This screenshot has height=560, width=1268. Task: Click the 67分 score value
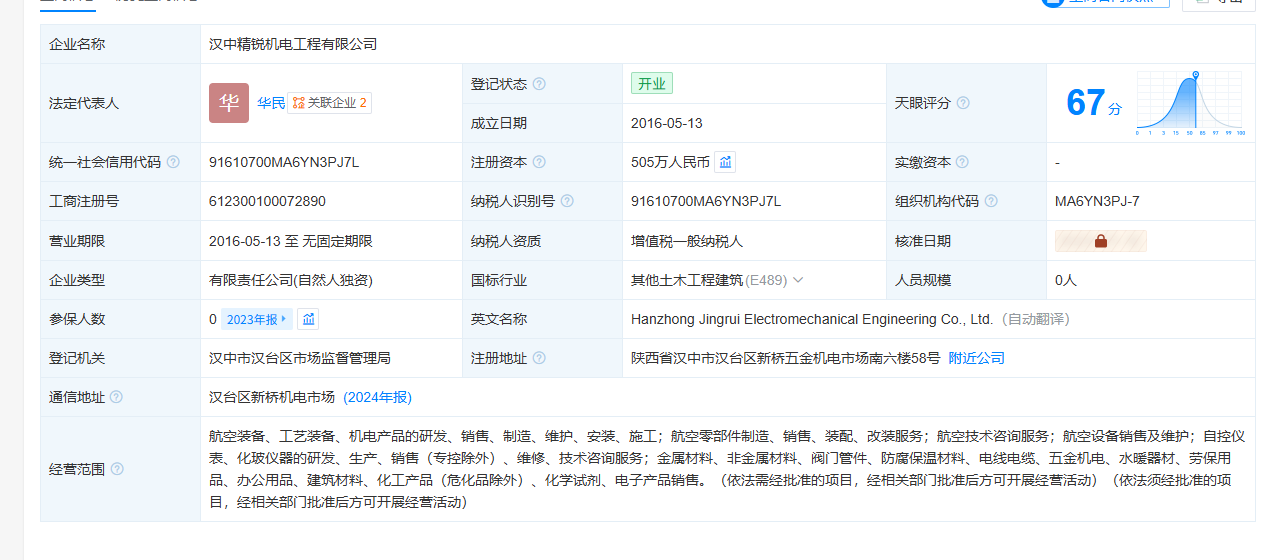click(1094, 103)
